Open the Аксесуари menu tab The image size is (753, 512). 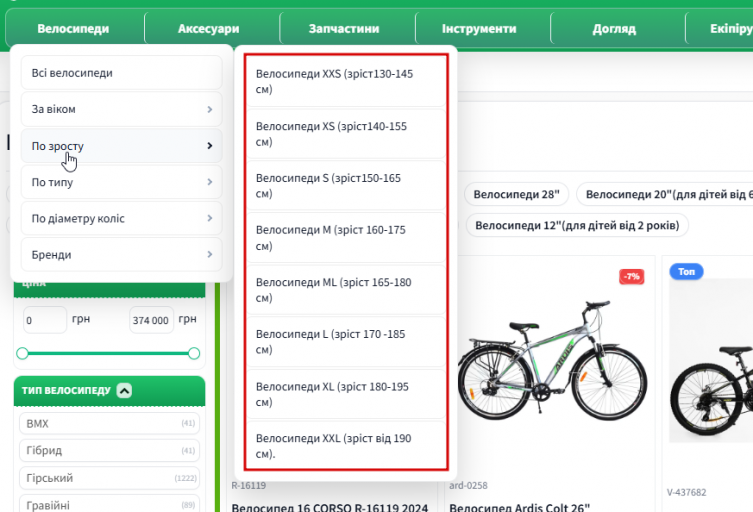pos(208,28)
